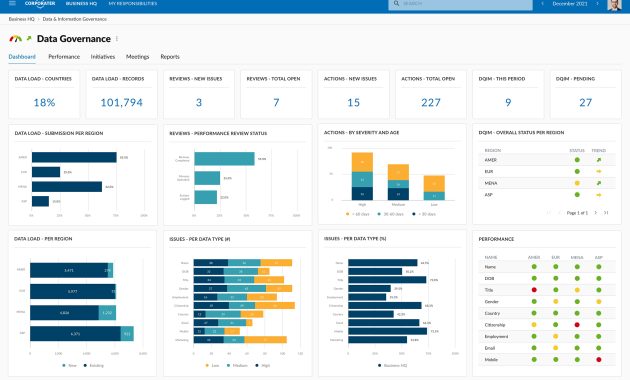Toggle the 'Business HQ' legend under Issues percent chart
Screen dimensions: 630x380
pos(393,366)
